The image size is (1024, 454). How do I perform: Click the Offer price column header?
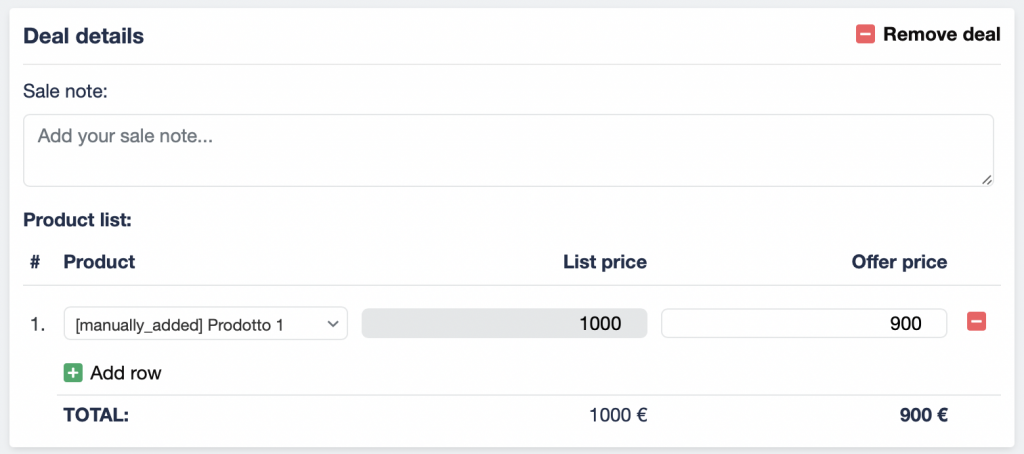point(899,262)
